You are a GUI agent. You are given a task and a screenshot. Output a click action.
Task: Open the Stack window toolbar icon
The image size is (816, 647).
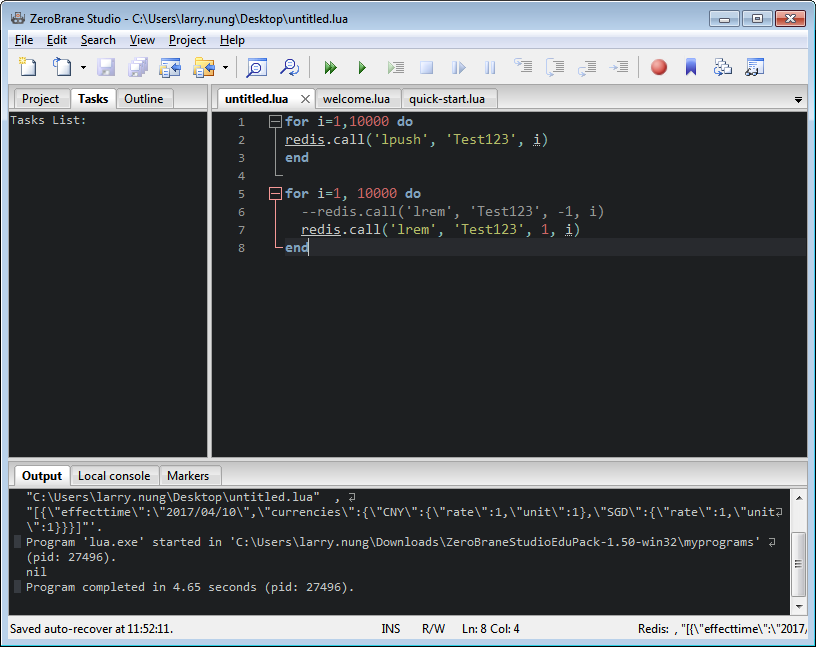(722, 67)
